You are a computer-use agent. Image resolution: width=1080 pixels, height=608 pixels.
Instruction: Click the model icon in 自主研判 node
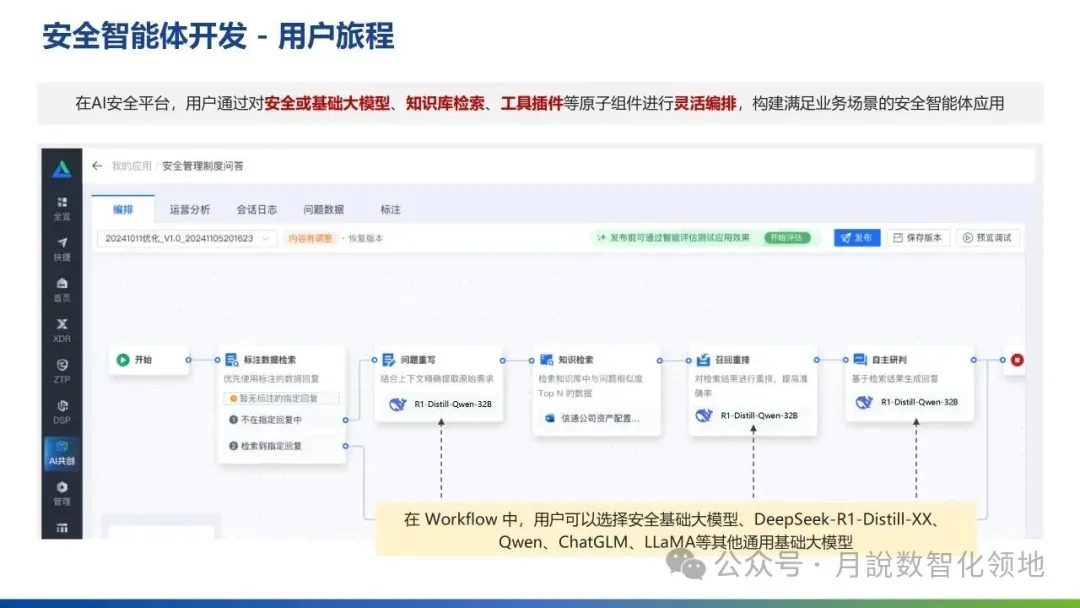click(x=864, y=402)
